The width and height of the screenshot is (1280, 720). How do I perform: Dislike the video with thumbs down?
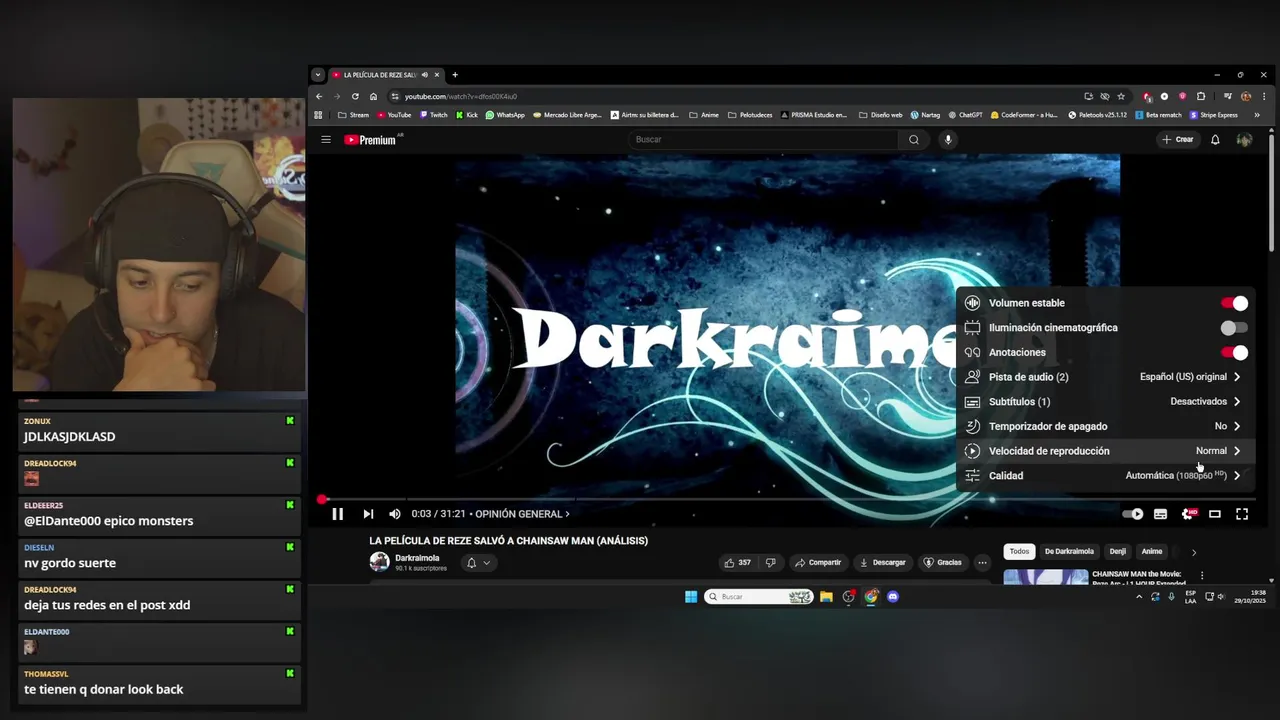point(770,563)
